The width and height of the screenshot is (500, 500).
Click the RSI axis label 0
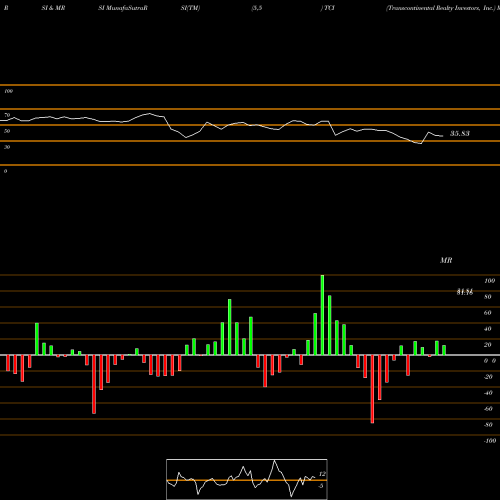pyautogui.click(x=5, y=171)
